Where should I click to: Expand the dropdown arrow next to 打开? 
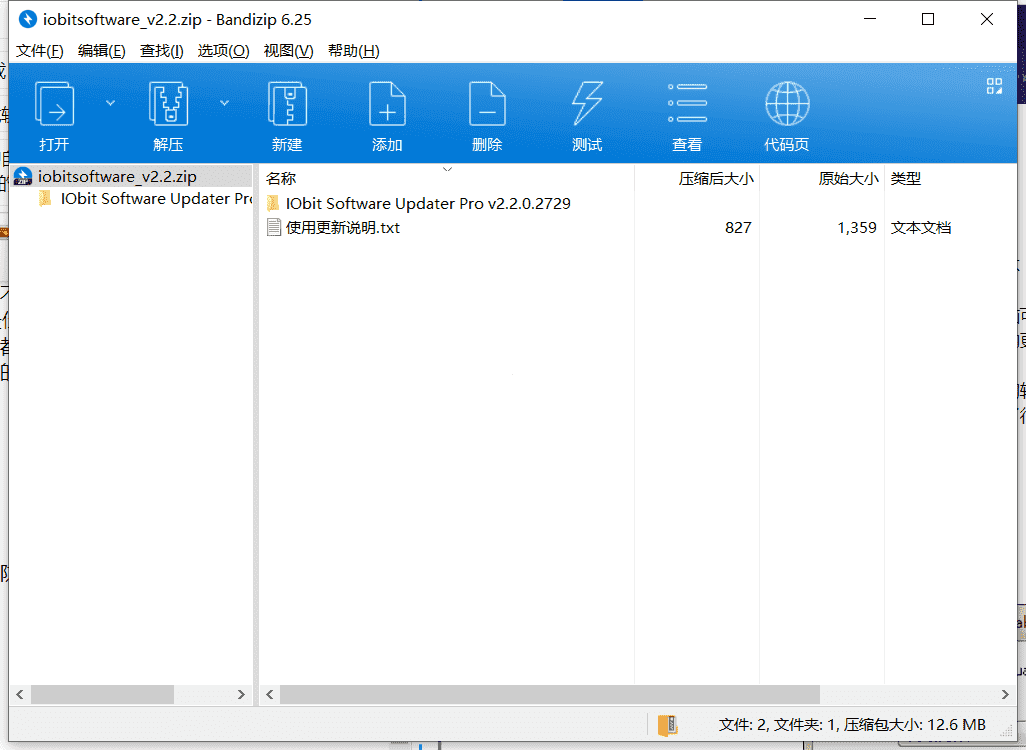[111, 103]
